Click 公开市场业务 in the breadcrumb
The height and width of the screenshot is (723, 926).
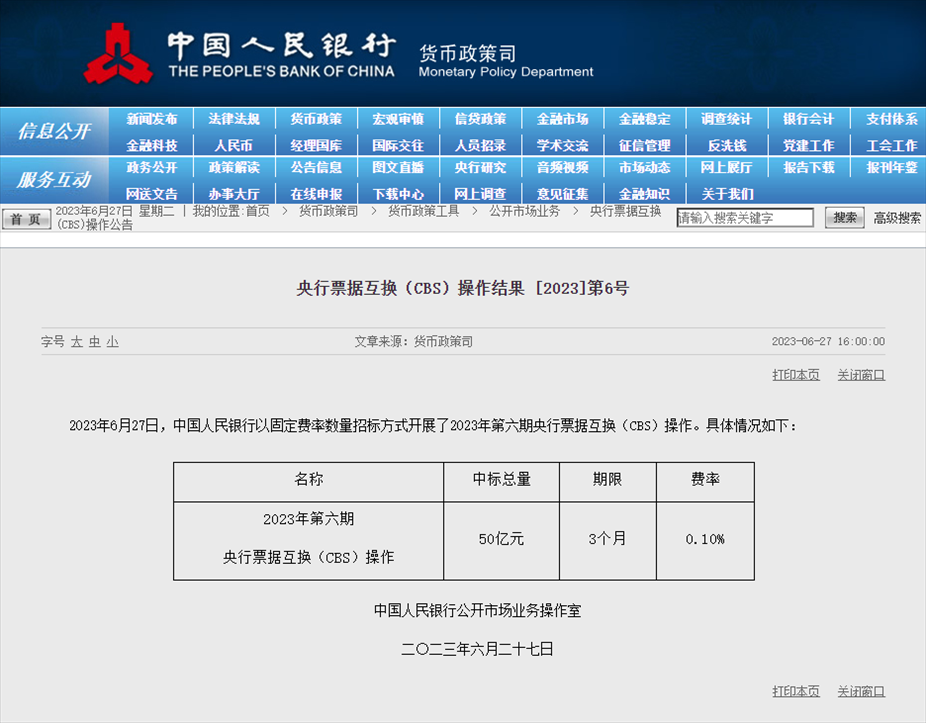[524, 211]
